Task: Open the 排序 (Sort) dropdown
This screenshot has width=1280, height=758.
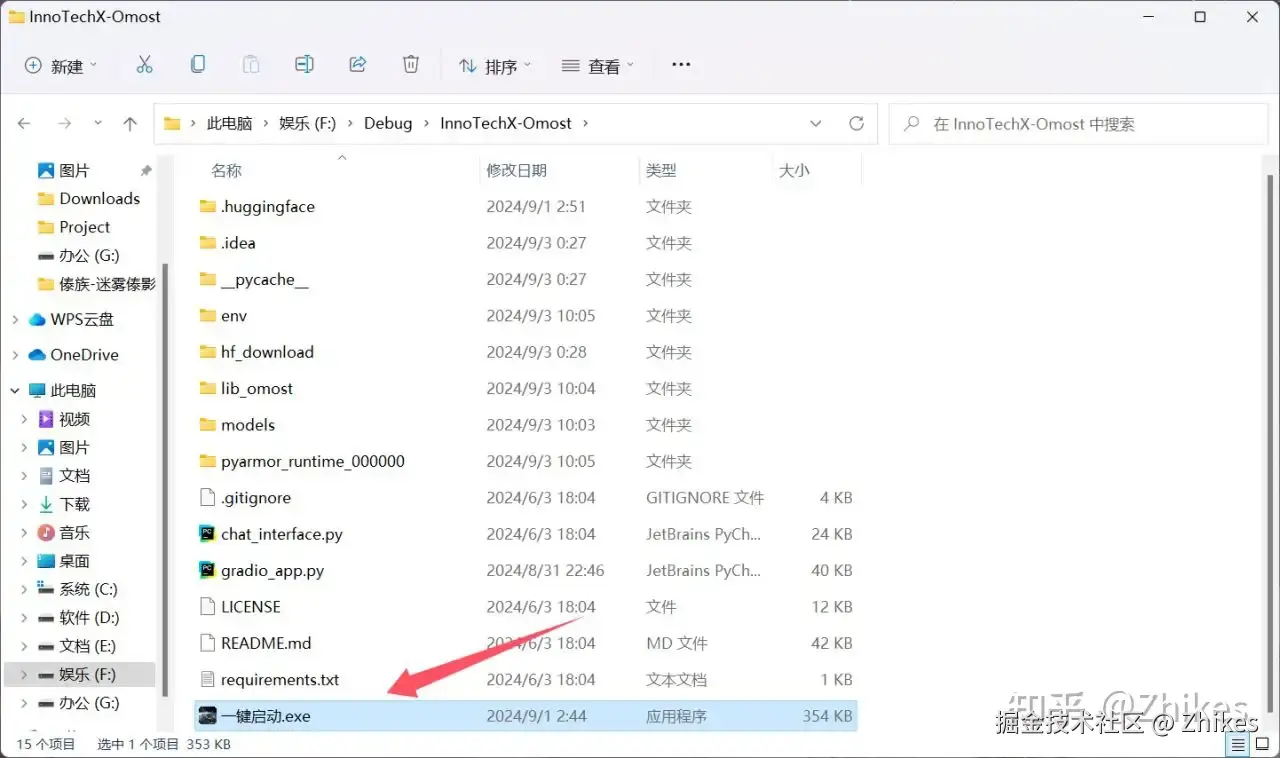Action: (495, 66)
